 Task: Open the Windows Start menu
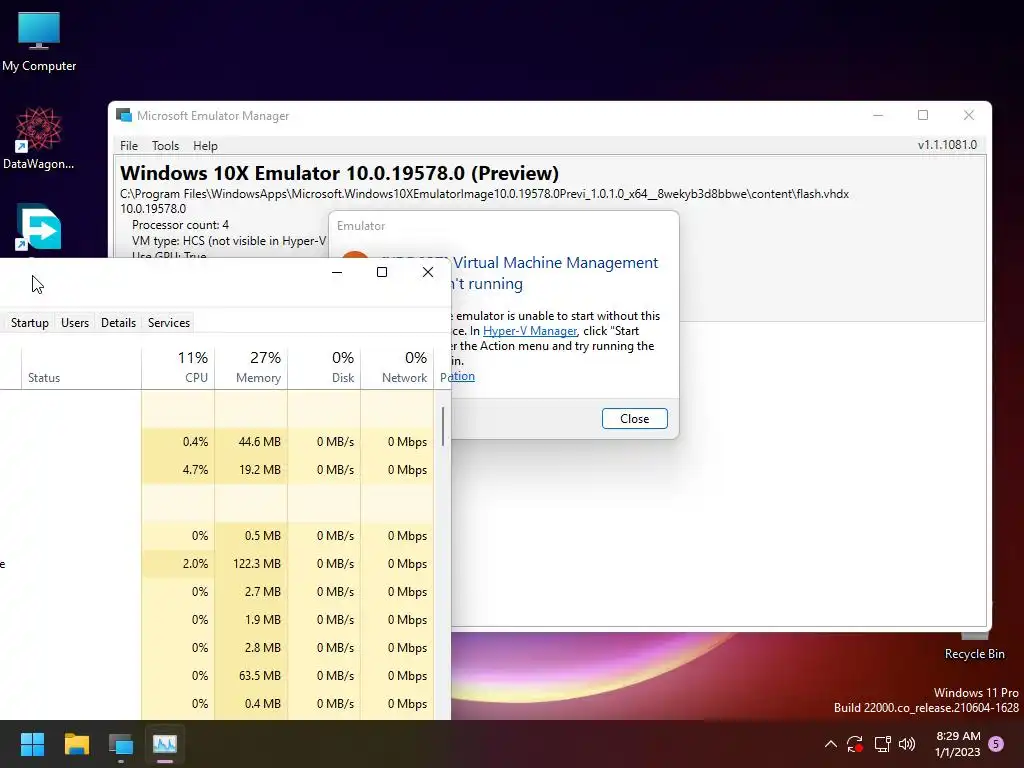pos(32,744)
